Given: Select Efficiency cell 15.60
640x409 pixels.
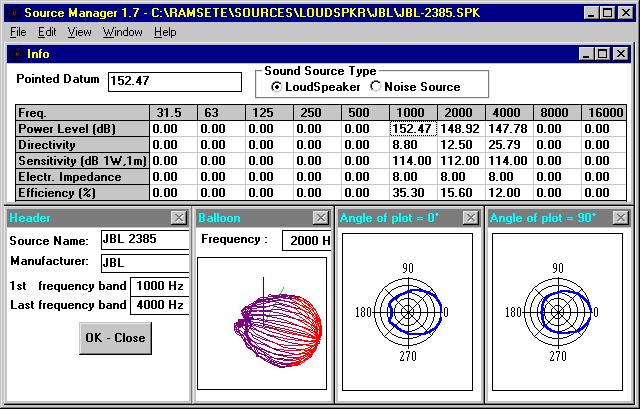Looking at the screenshot, I should [x=461, y=193].
